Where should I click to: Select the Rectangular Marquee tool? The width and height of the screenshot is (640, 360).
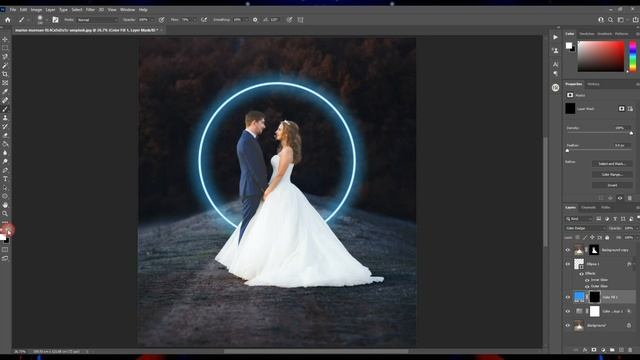5,48
